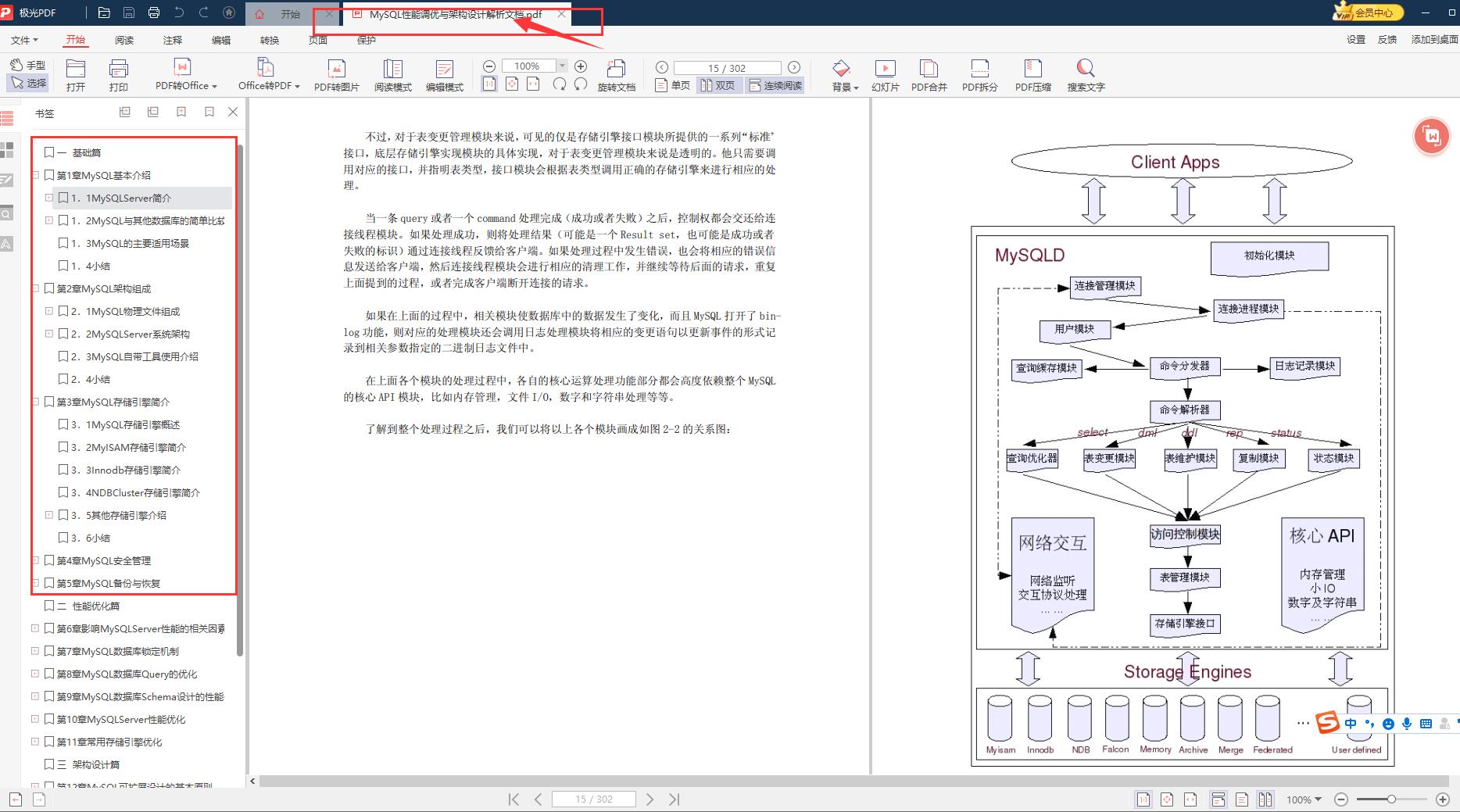Click the horizontal scrollbar of document
This screenshot has height=812, width=1460.
pyautogui.click(x=853, y=781)
